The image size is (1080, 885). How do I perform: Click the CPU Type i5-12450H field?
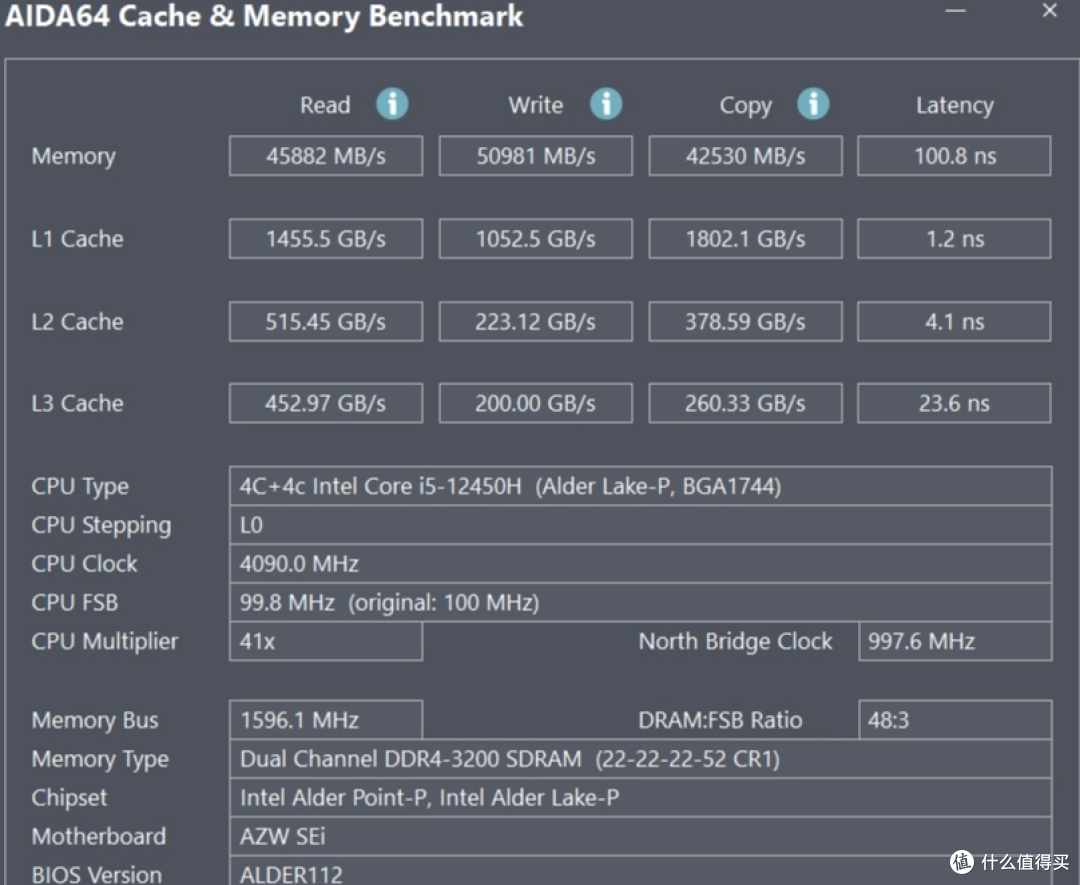click(641, 486)
